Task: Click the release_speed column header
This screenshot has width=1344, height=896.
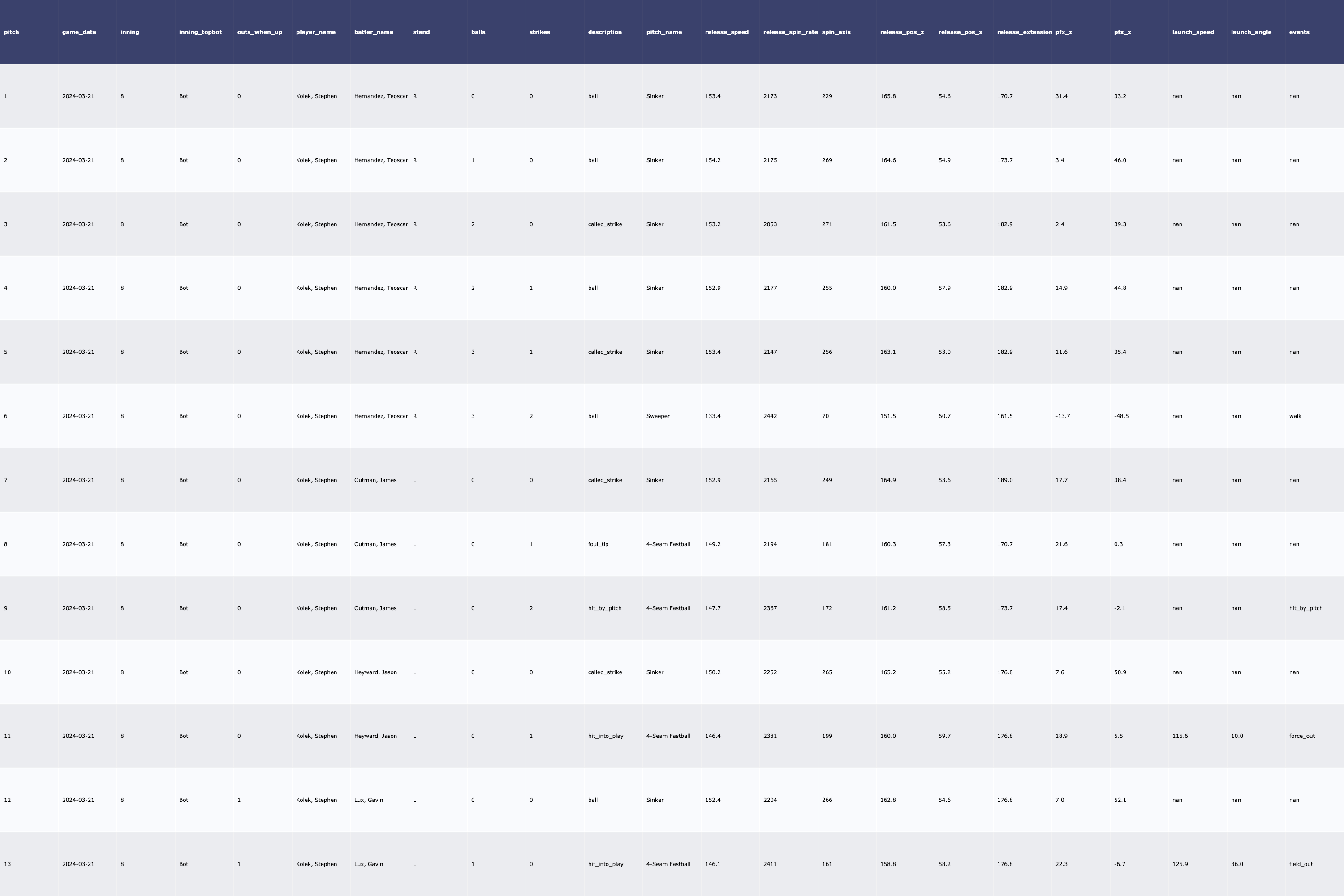Action: (x=726, y=32)
